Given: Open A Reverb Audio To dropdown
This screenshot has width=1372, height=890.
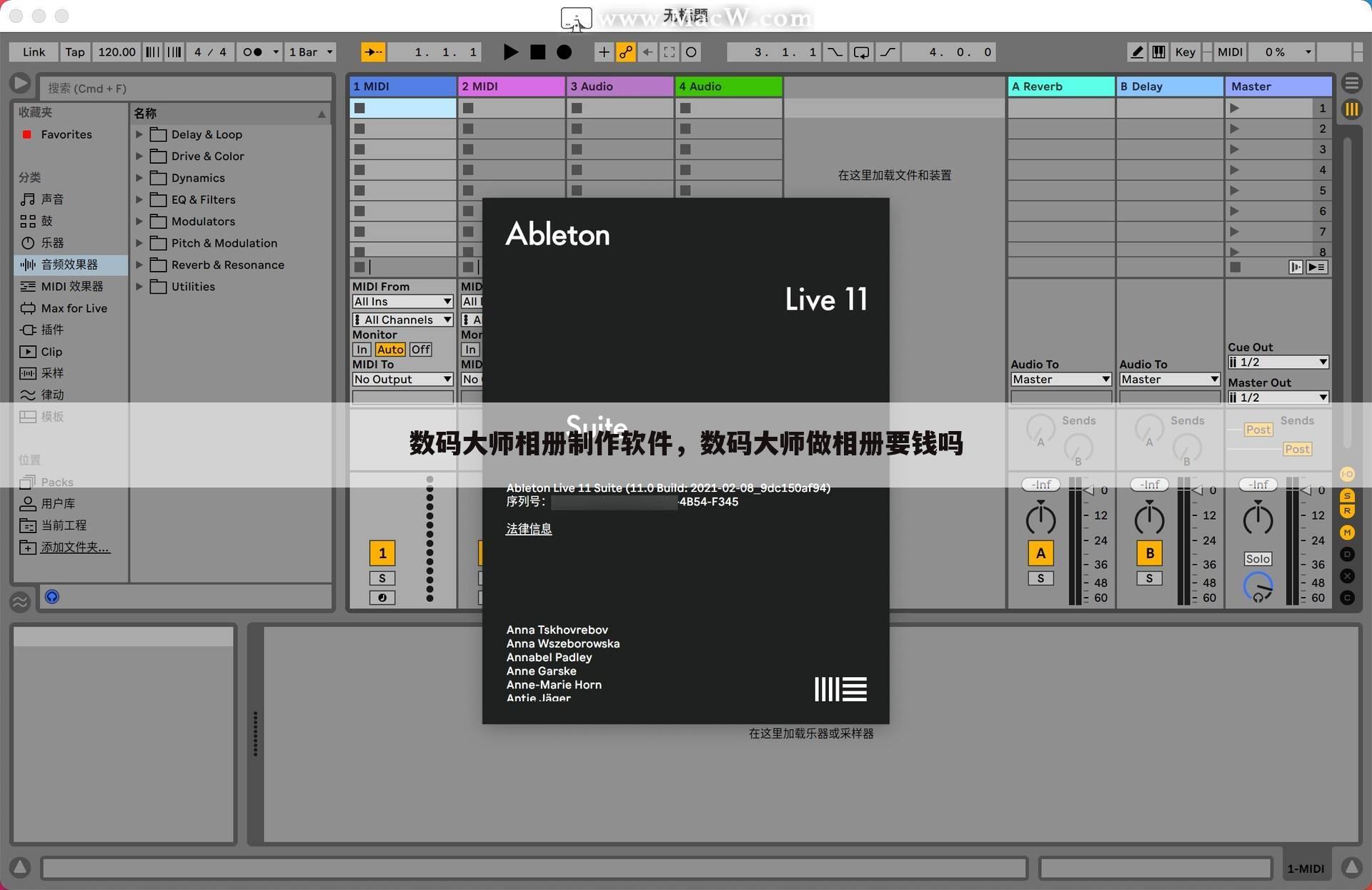Looking at the screenshot, I should [1061, 380].
